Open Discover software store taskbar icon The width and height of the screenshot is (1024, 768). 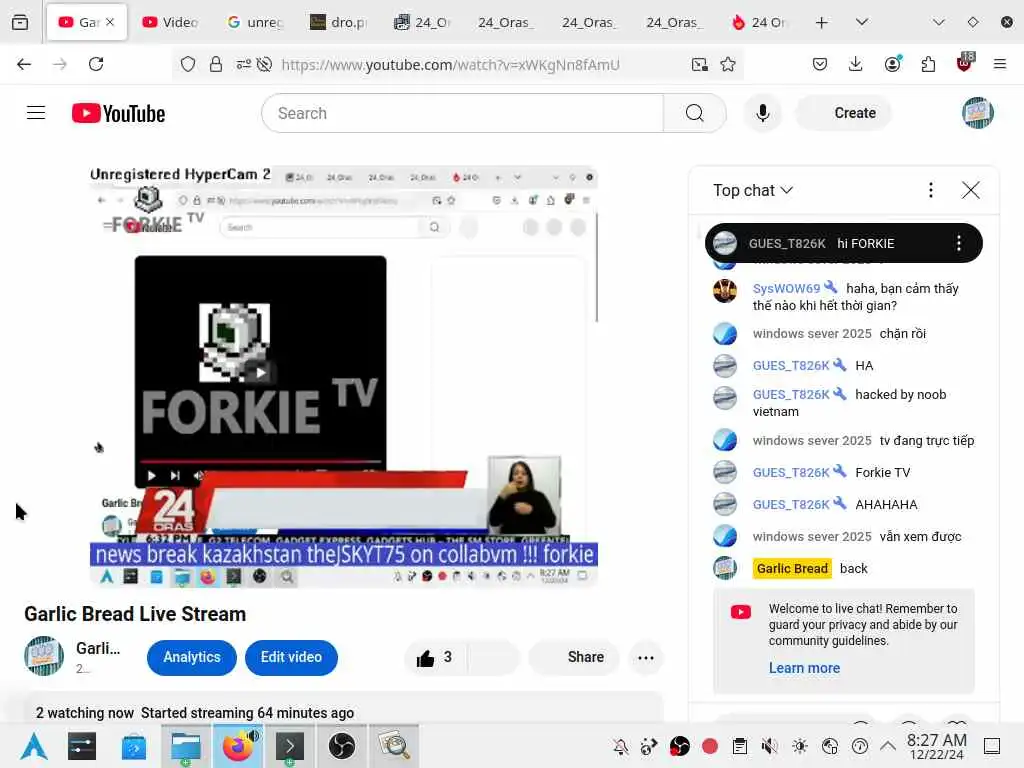pyautogui.click(x=134, y=746)
